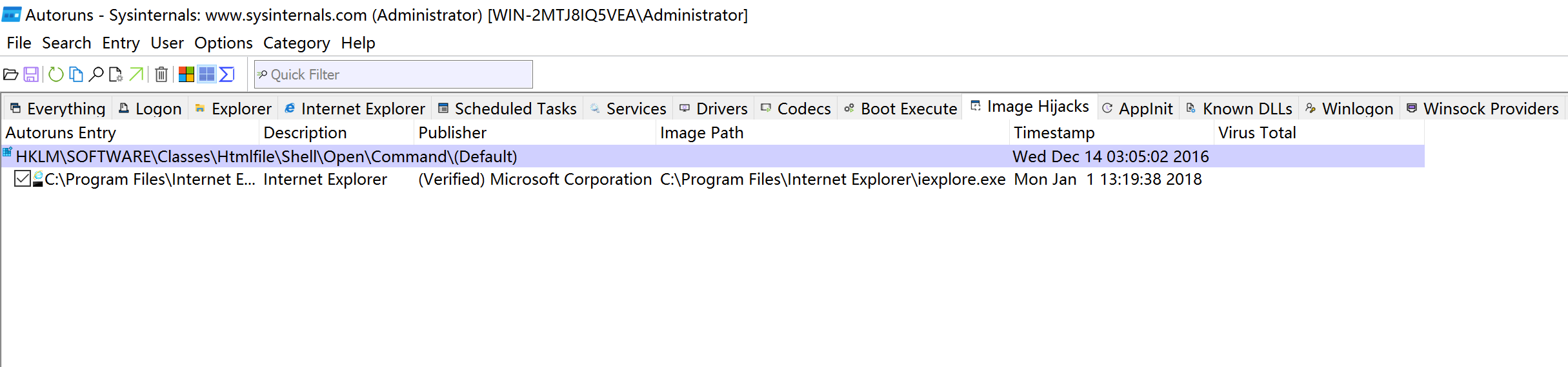
Task: Refresh the autoruns scan
Action: pos(56,75)
